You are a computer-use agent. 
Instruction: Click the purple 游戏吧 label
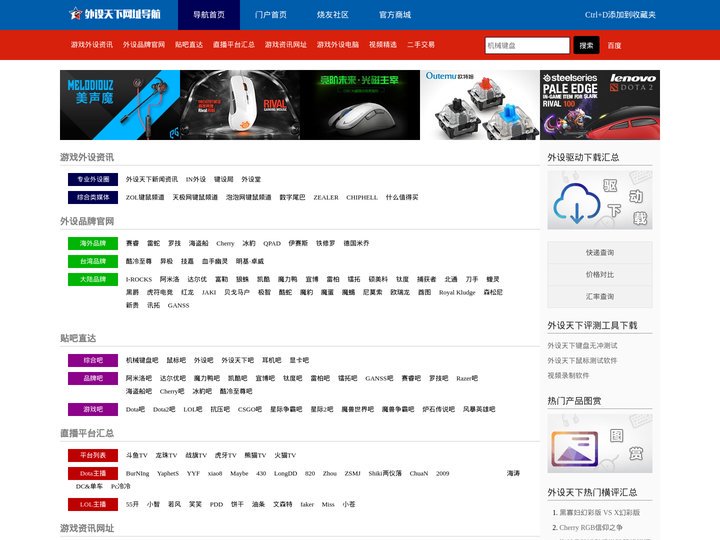(x=93, y=409)
